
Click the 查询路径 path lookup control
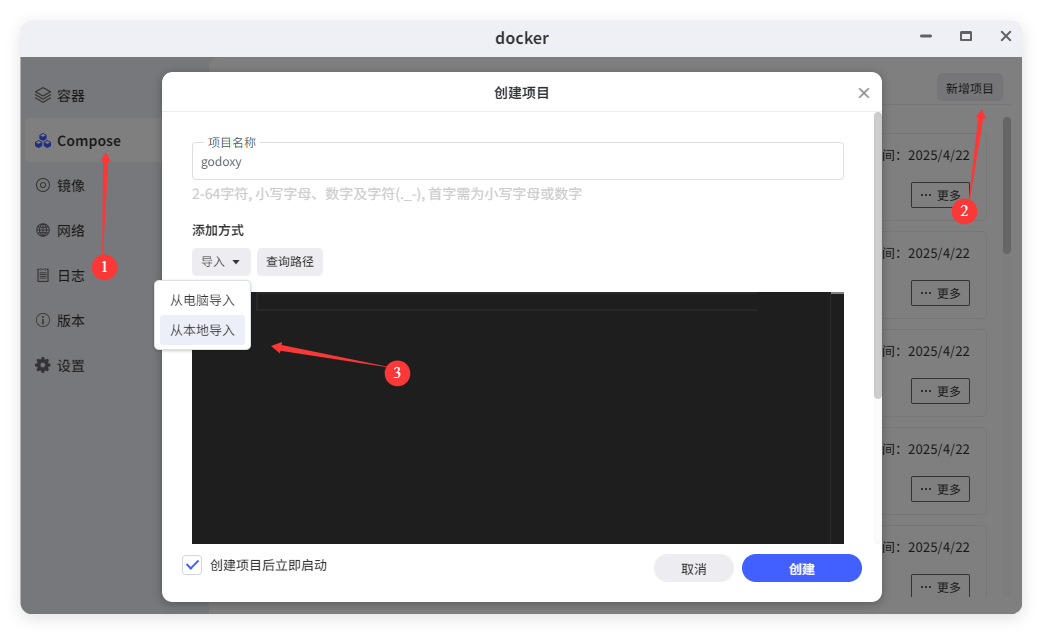click(x=289, y=261)
